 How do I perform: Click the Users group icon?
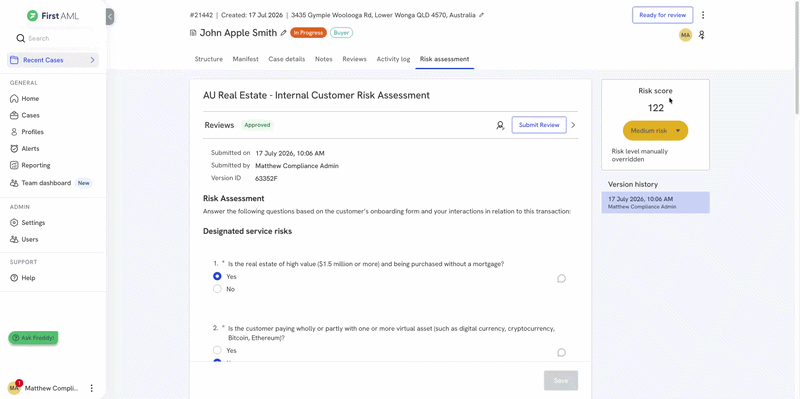tap(14, 239)
